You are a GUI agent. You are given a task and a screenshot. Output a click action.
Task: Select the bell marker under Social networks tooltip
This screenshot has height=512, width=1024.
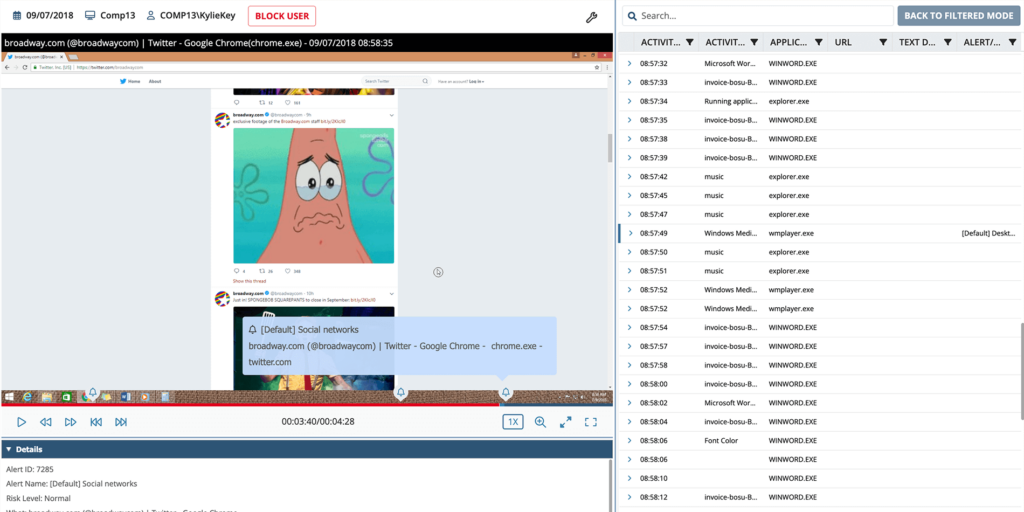click(x=505, y=392)
